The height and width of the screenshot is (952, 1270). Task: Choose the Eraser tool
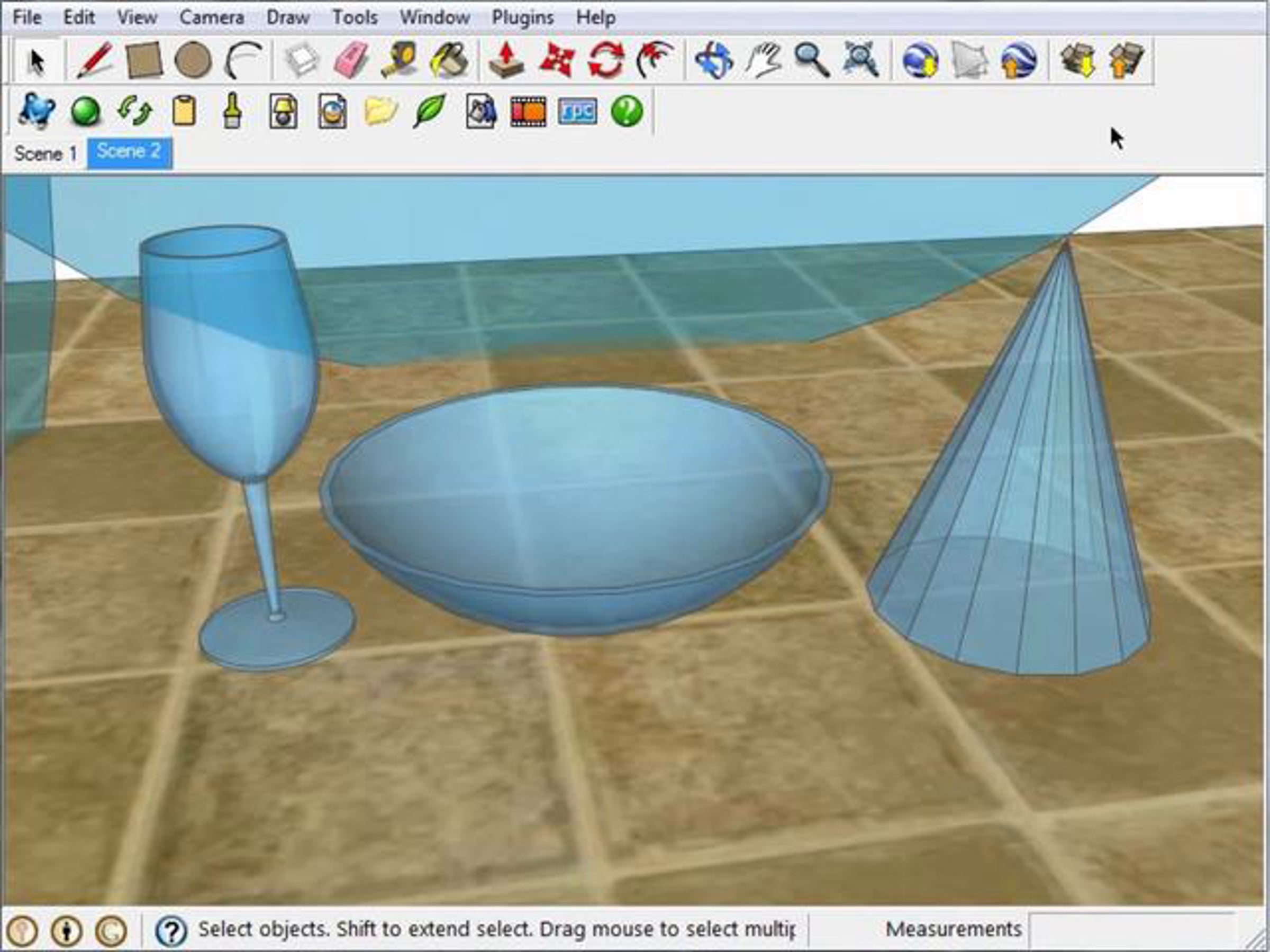click(x=350, y=60)
